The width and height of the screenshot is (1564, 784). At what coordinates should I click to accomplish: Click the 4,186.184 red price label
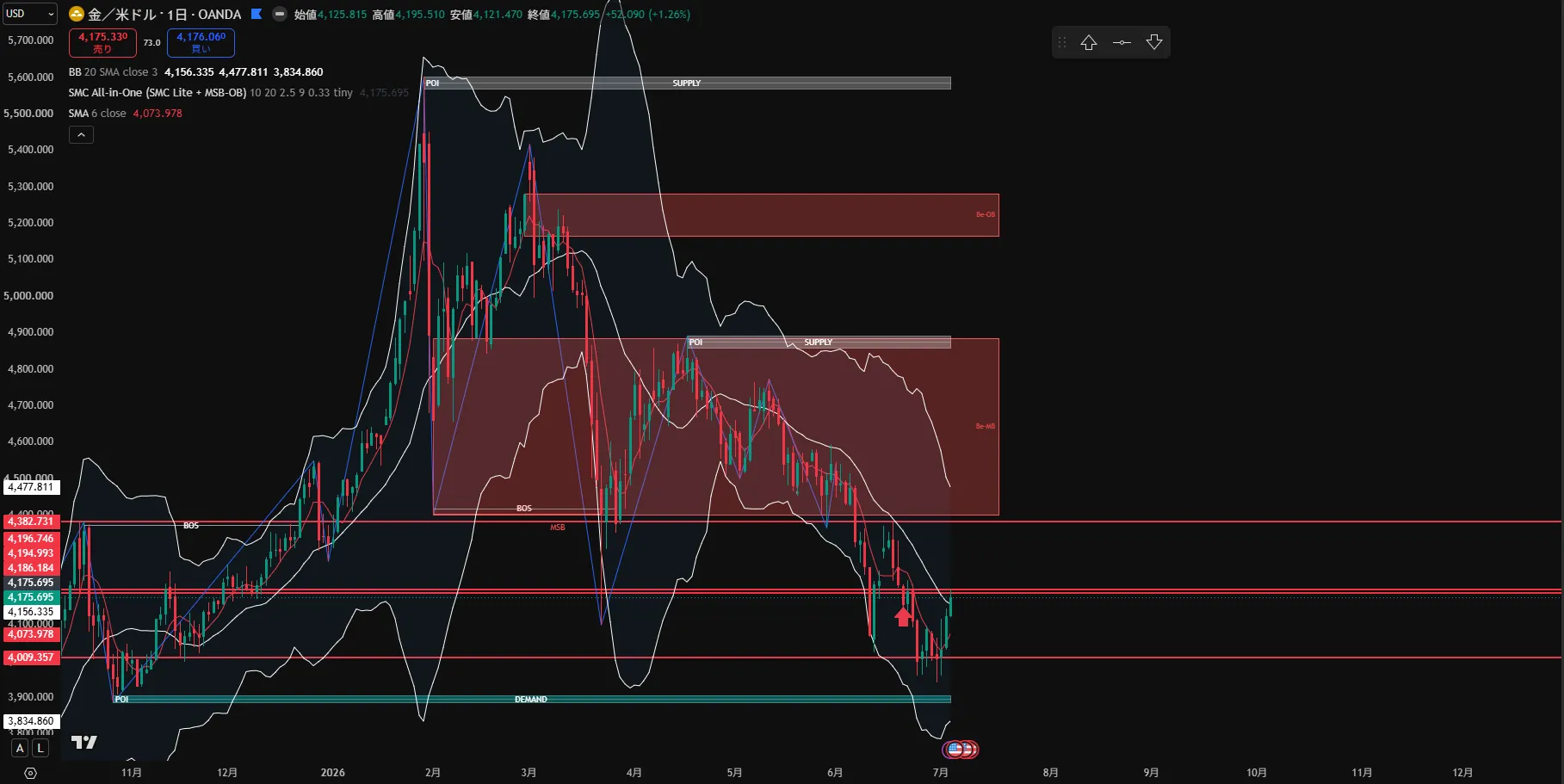(31, 568)
